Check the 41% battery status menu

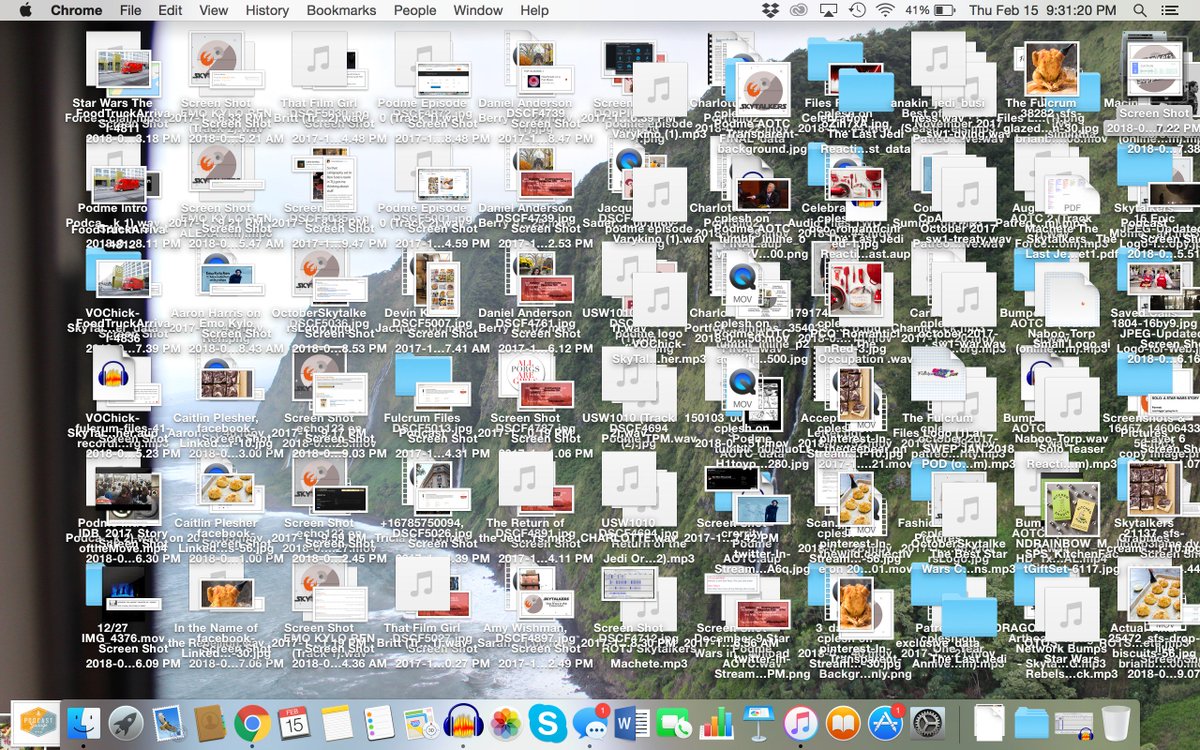(930, 11)
